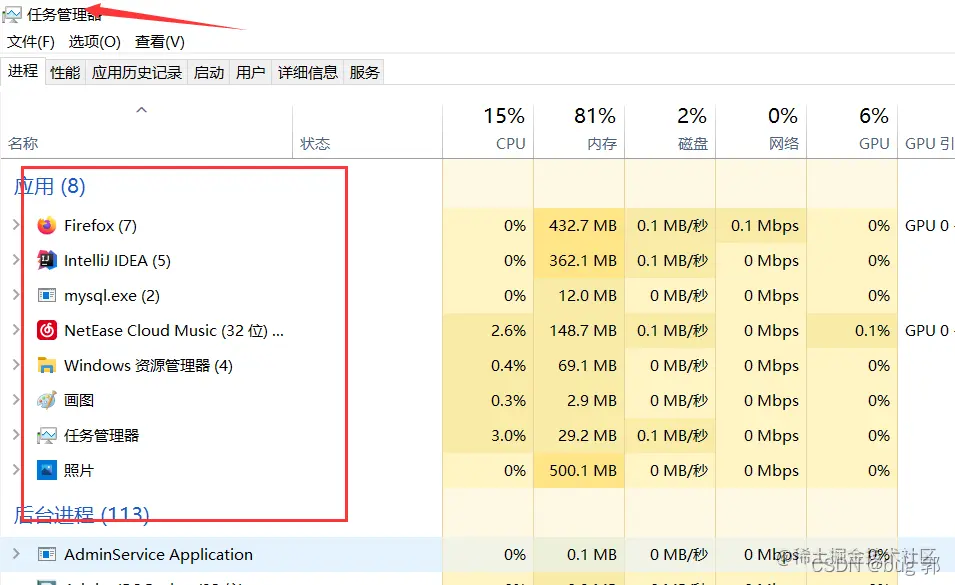Open the 文件(F) menu
This screenshot has height=585, width=955.
[x=31, y=42]
